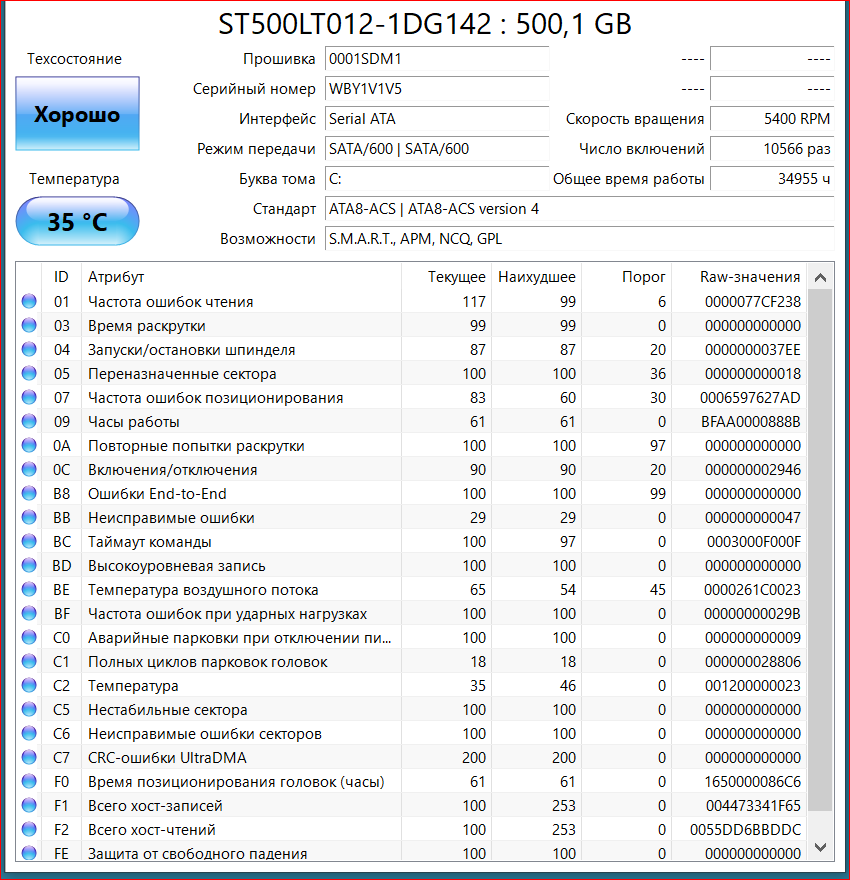This screenshot has width=850, height=880.
Task: Click status icon for Нестабильные сектора
Action: click(x=28, y=710)
